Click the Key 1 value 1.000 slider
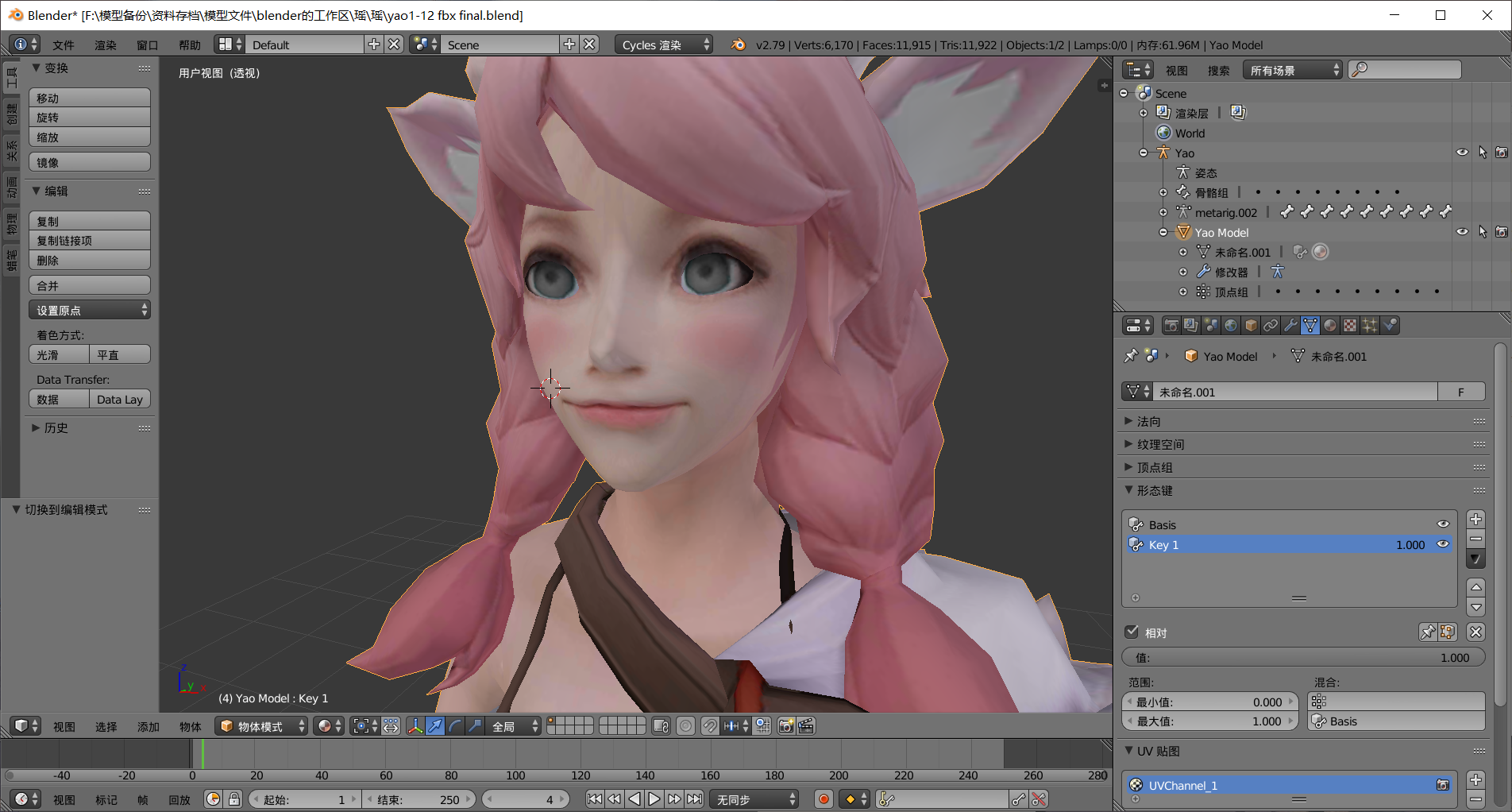Viewport: 1512px width, 812px height. point(1410,544)
